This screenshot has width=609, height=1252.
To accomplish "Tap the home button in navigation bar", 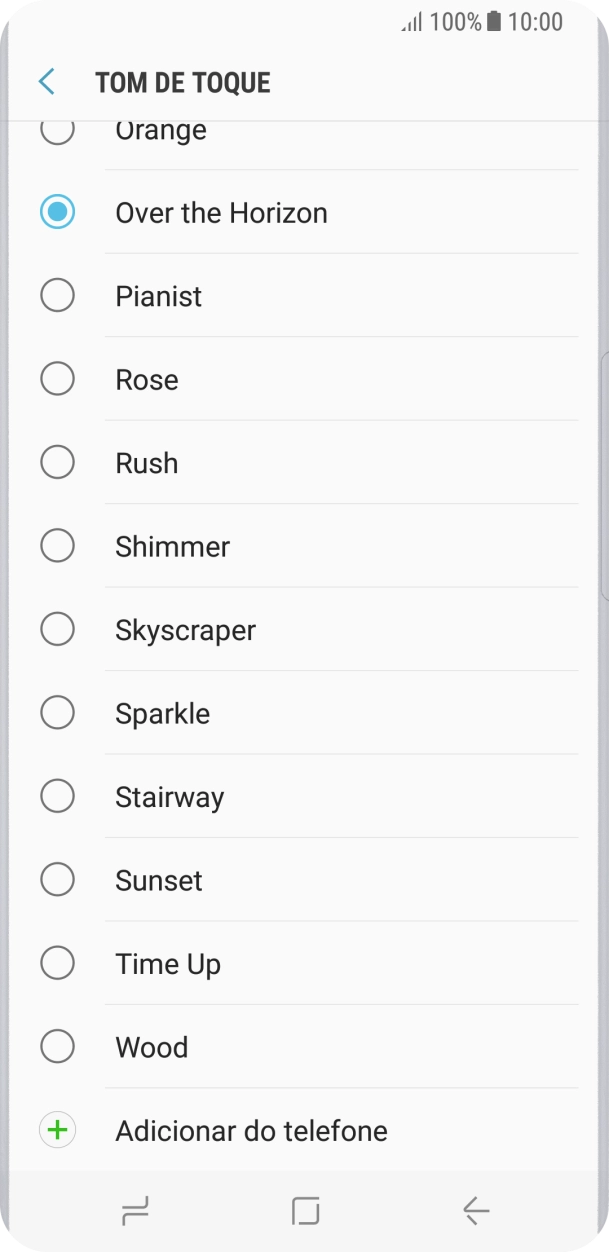I will [x=304, y=1210].
